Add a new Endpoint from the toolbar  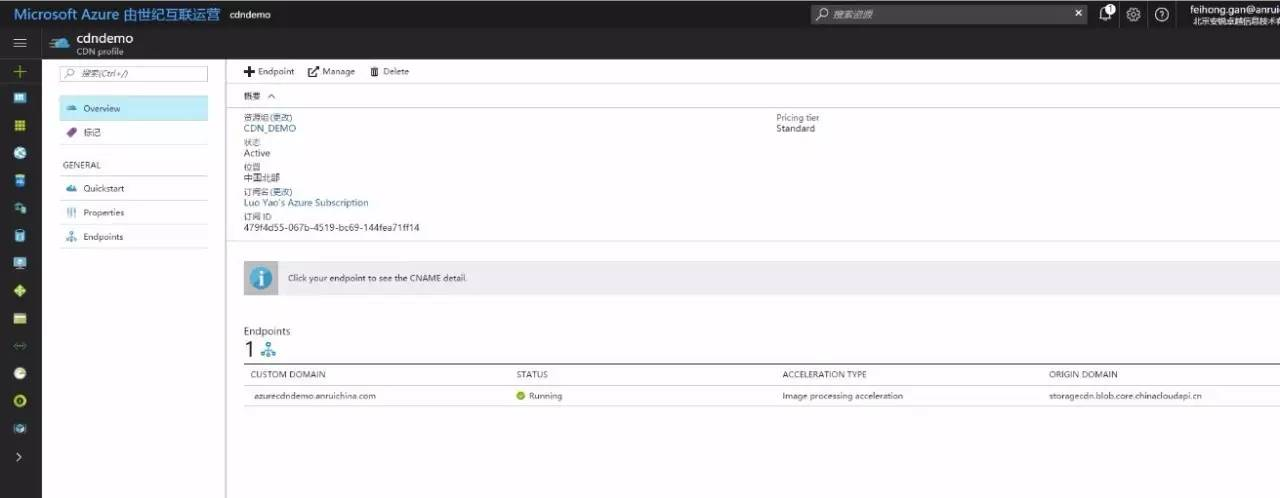270,71
